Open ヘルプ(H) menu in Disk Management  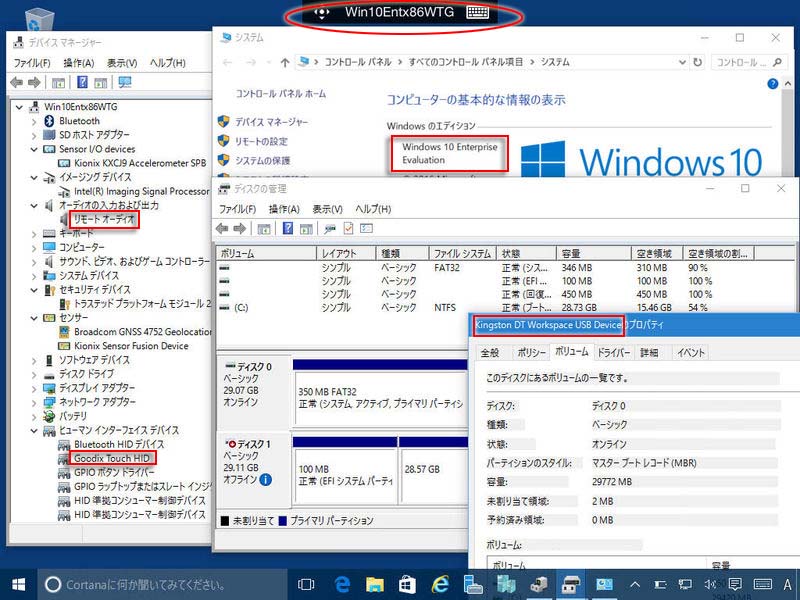pyautogui.click(x=373, y=209)
